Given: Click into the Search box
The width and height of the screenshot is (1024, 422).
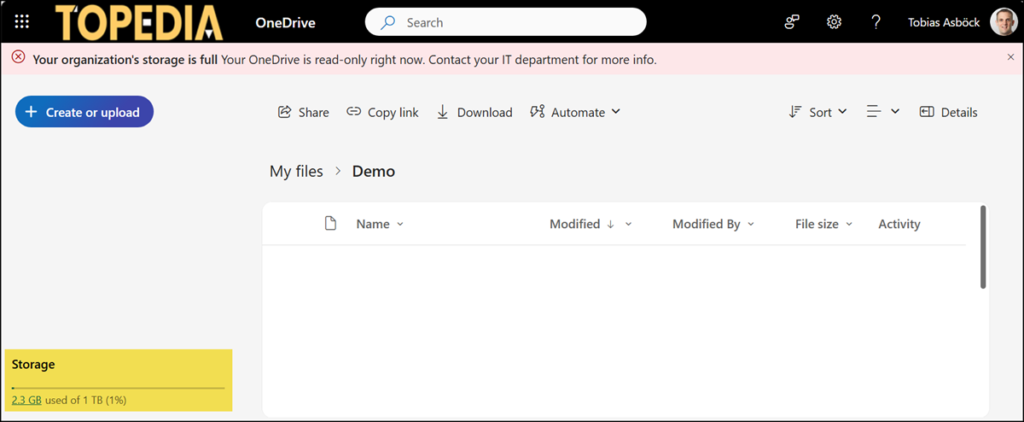Looking at the screenshot, I should click(x=505, y=22).
